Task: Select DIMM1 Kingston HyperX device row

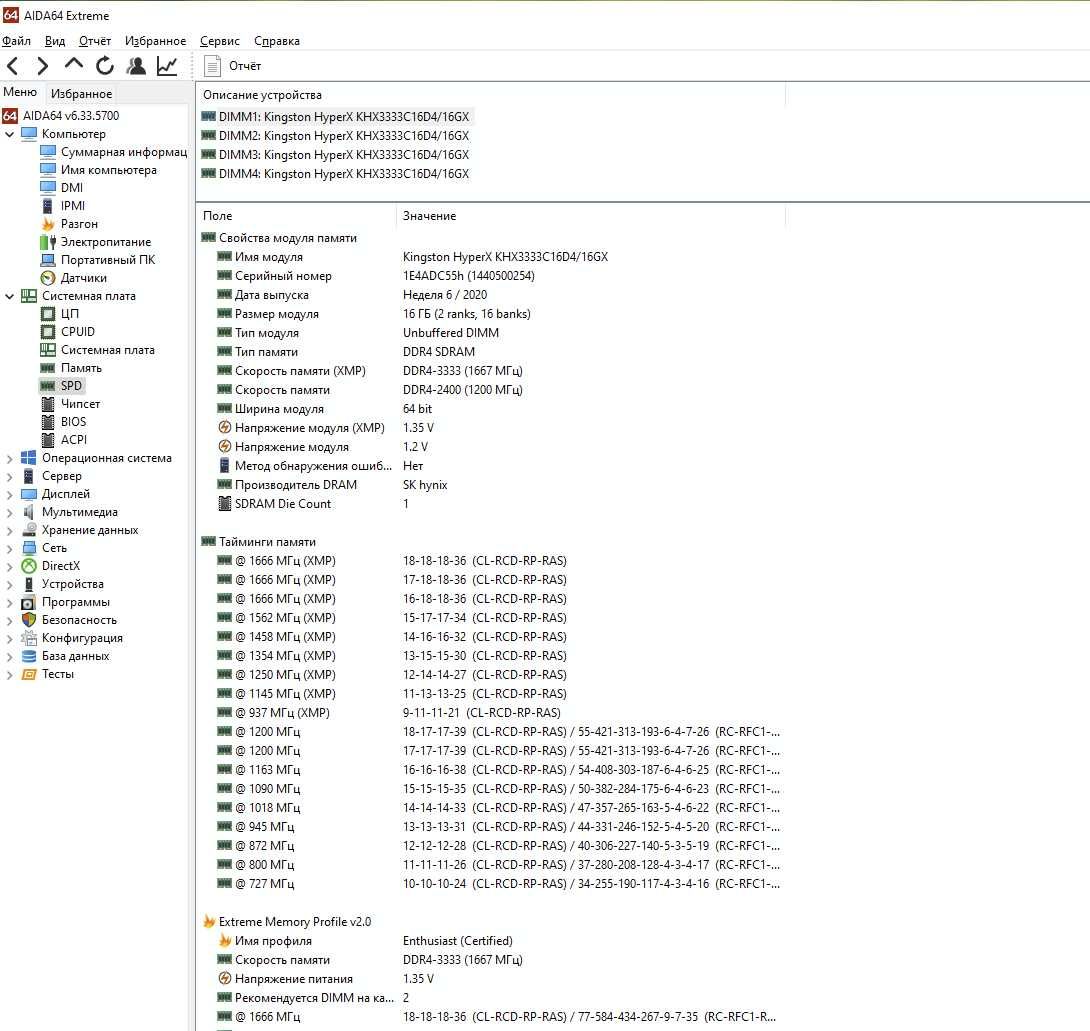Action: [x=336, y=117]
